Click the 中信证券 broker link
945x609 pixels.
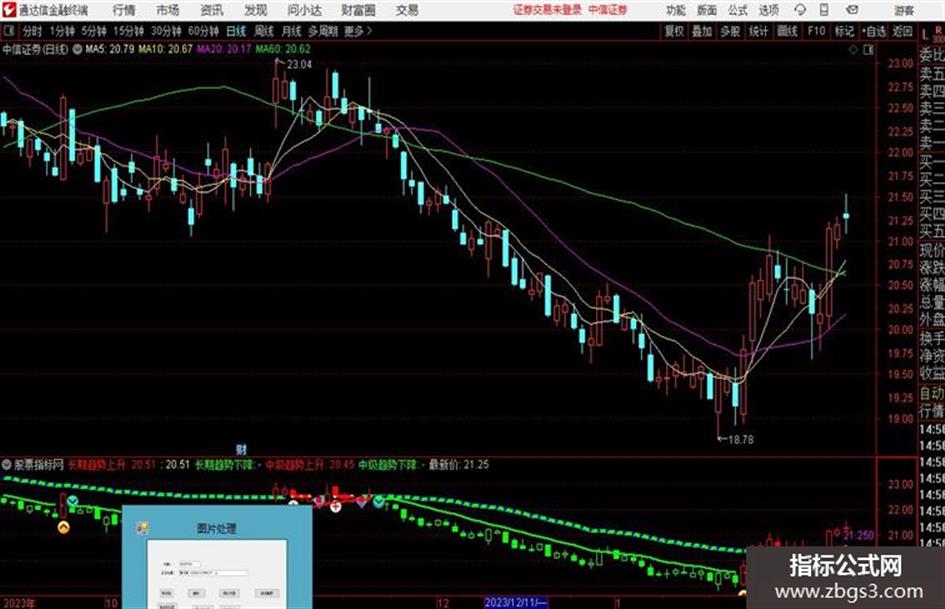tap(608, 10)
